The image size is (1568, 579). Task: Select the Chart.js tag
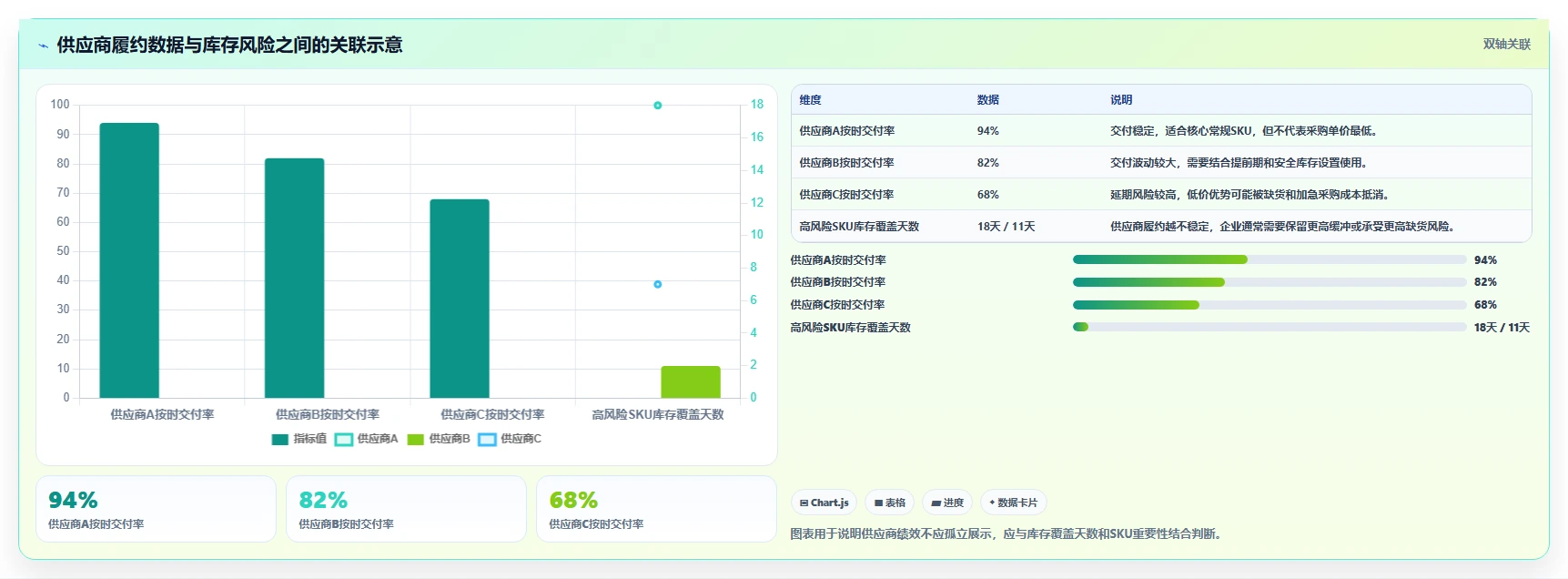tap(824, 503)
